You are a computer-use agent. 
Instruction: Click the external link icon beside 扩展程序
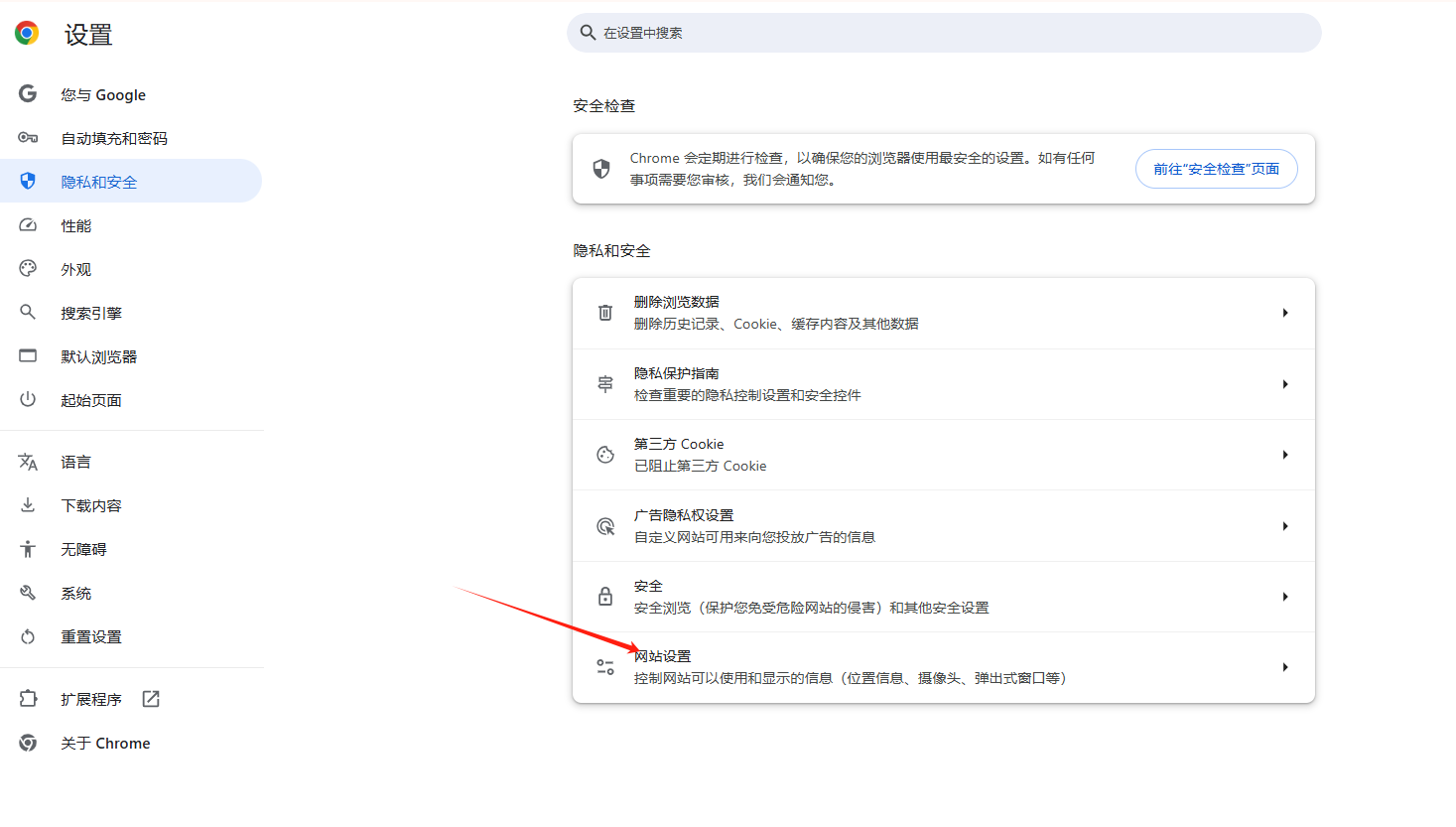pos(151,699)
